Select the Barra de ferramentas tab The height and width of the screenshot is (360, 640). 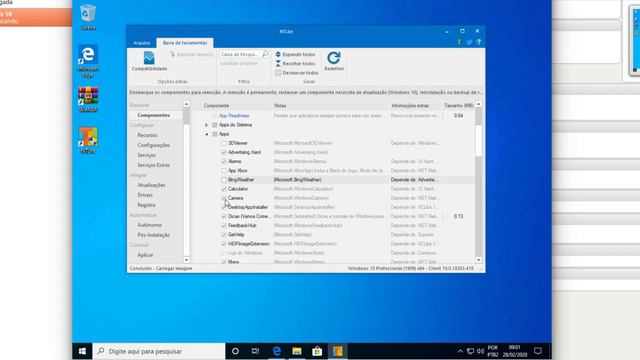tap(185, 43)
